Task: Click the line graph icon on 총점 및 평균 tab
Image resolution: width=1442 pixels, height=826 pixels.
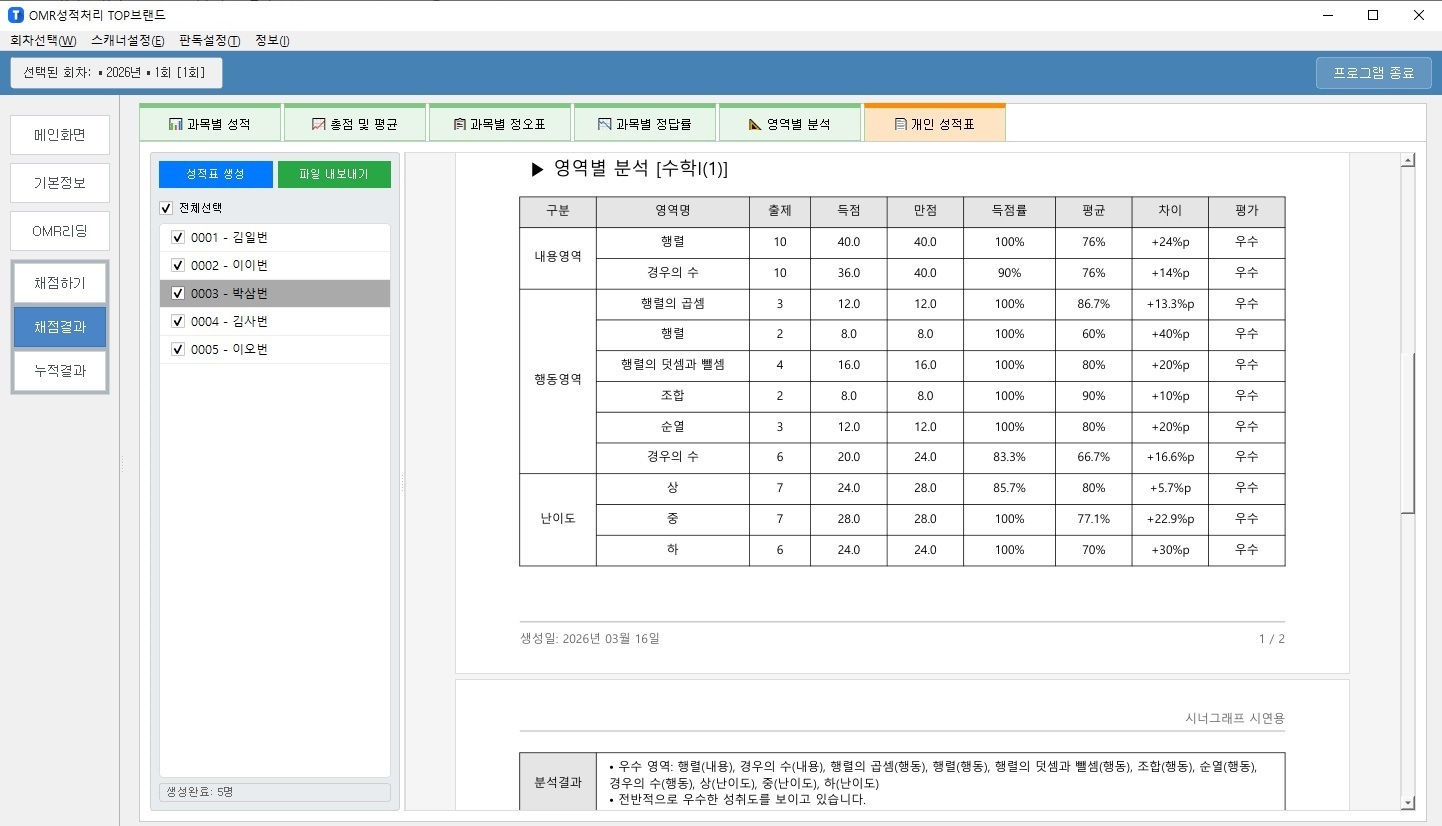Action: [x=319, y=125]
